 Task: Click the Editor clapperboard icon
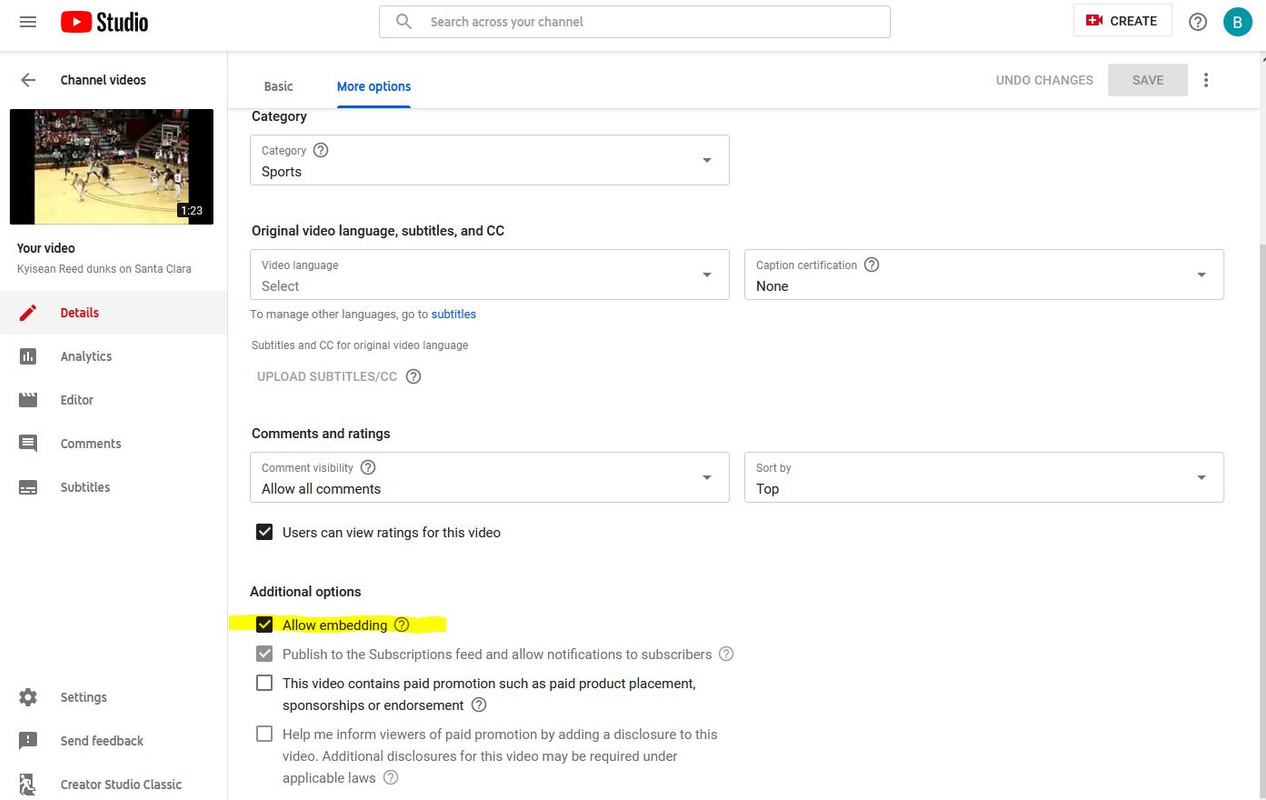tap(28, 400)
